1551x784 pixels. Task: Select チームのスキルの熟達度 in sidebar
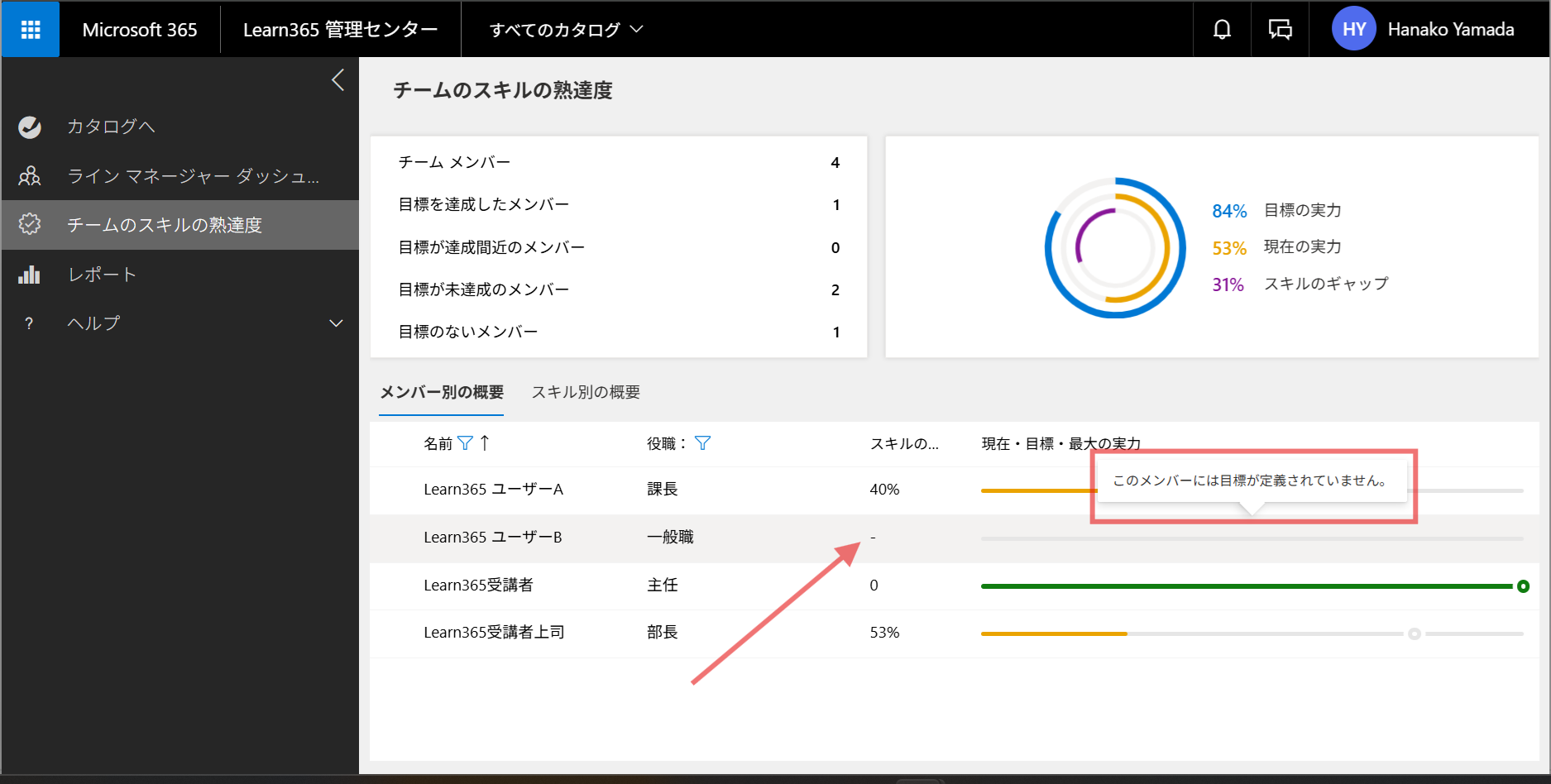[x=180, y=224]
